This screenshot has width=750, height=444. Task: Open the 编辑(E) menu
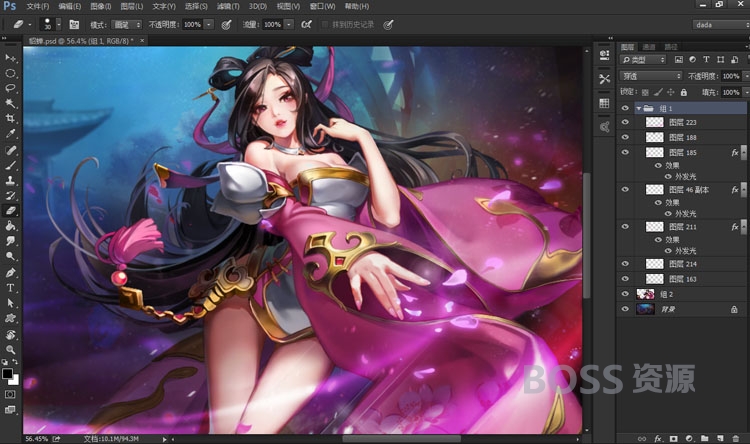pyautogui.click(x=70, y=6)
